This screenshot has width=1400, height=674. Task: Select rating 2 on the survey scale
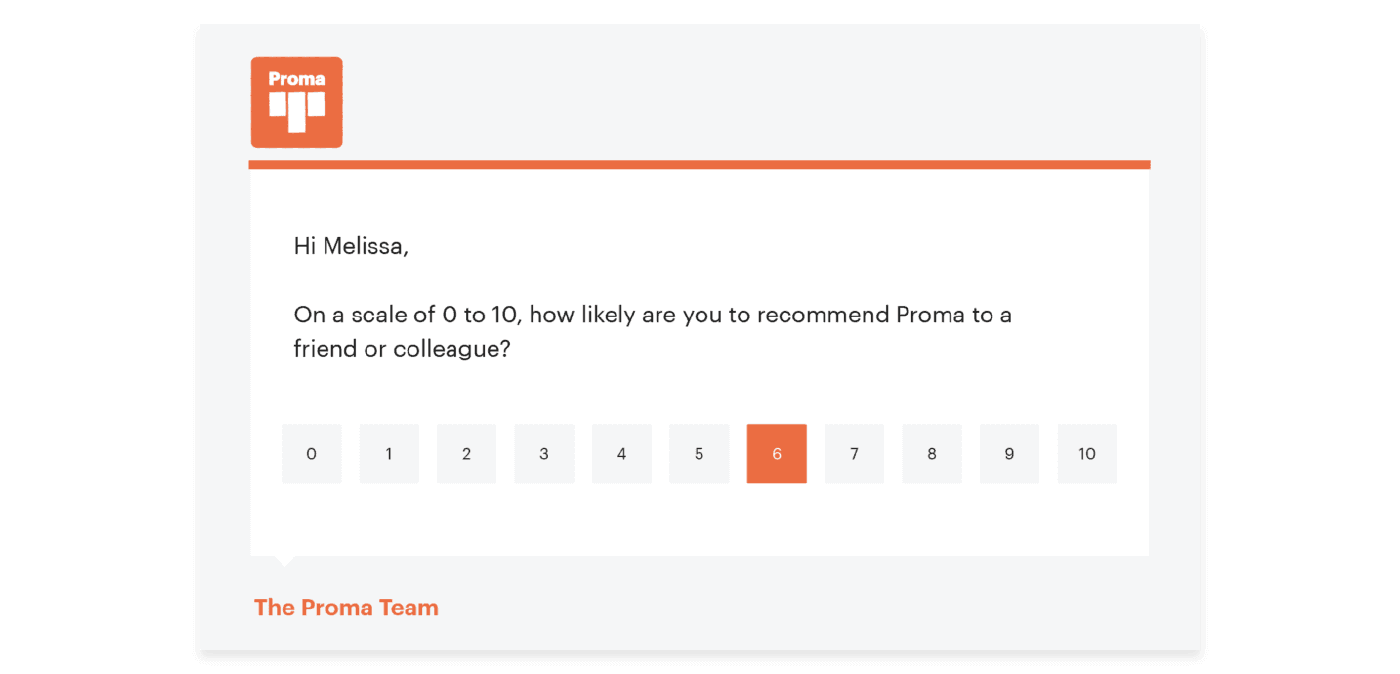coord(466,453)
